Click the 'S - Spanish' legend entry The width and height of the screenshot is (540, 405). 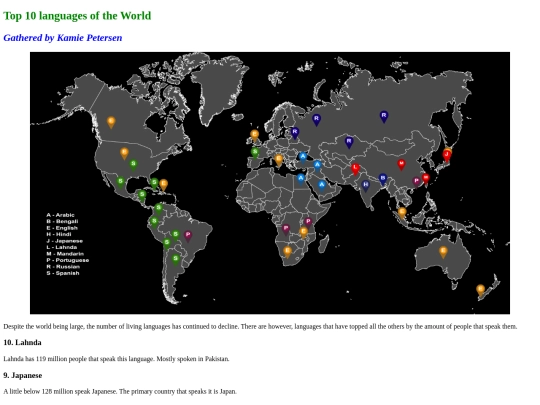coord(63,273)
